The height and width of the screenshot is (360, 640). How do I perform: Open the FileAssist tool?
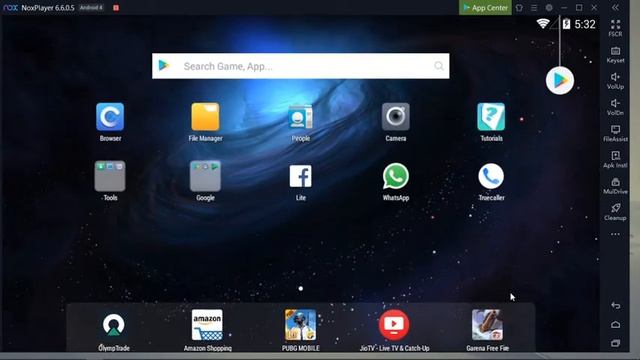coord(616,133)
